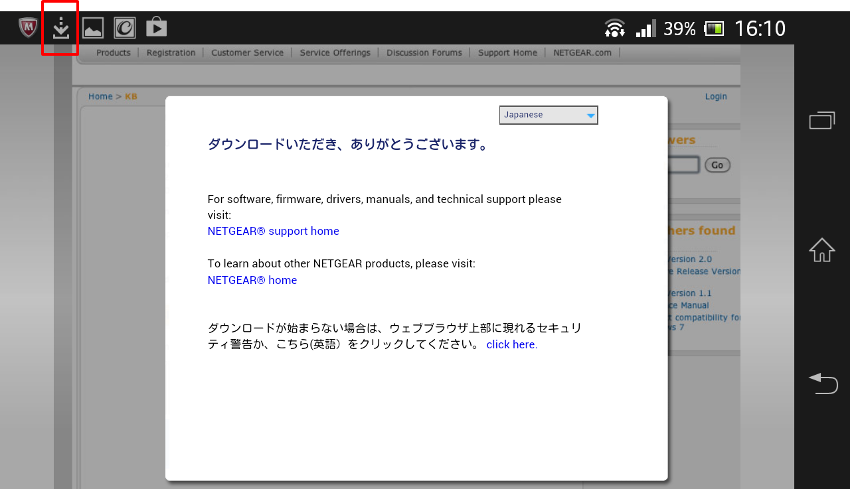Screen dimensions: 850x489
Task: Open the Support Home menu item
Action: click(507, 53)
